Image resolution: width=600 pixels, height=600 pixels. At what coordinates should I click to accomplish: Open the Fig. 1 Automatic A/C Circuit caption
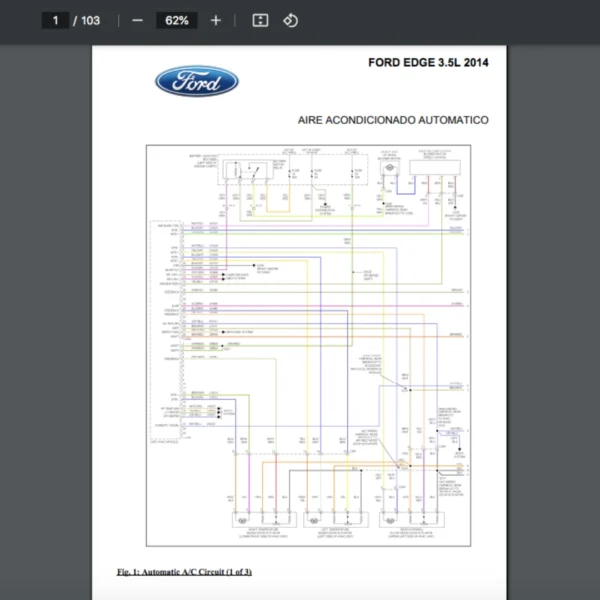tap(184, 571)
